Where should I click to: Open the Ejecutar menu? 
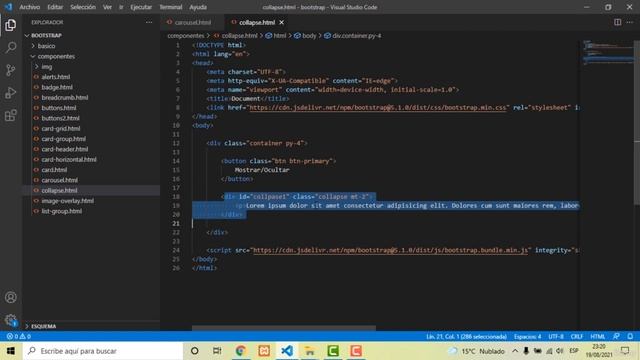click(x=141, y=7)
